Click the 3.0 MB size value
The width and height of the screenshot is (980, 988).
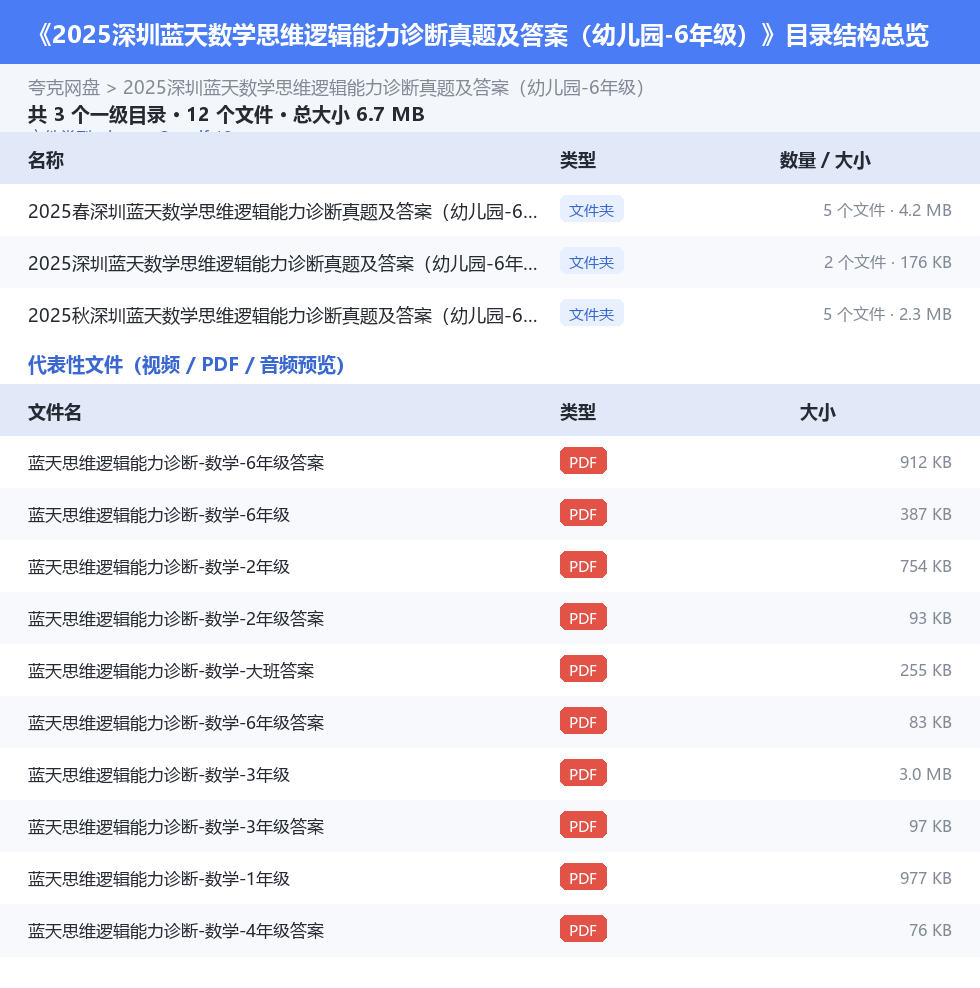pos(925,774)
